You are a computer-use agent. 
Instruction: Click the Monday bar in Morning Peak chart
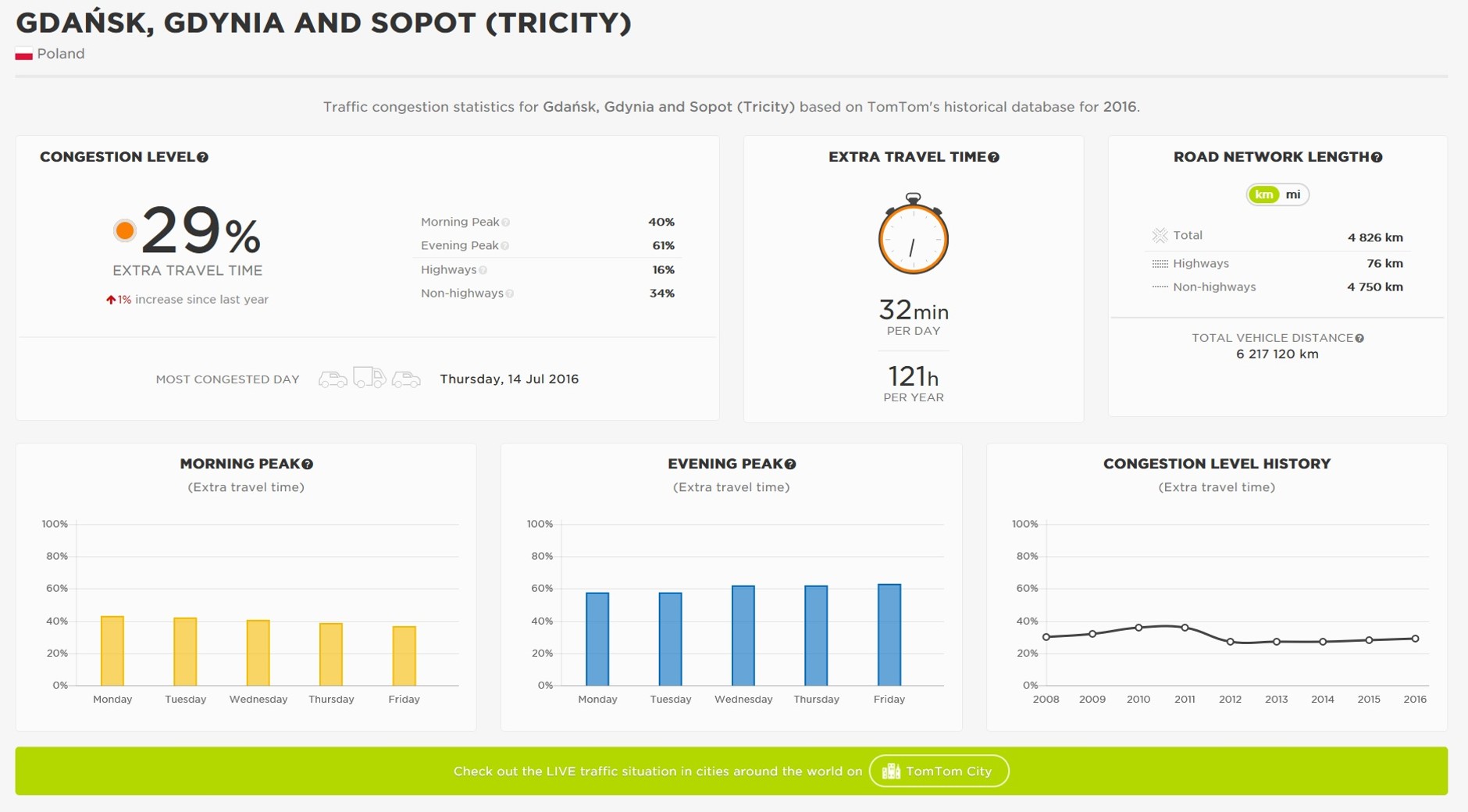pyautogui.click(x=112, y=651)
